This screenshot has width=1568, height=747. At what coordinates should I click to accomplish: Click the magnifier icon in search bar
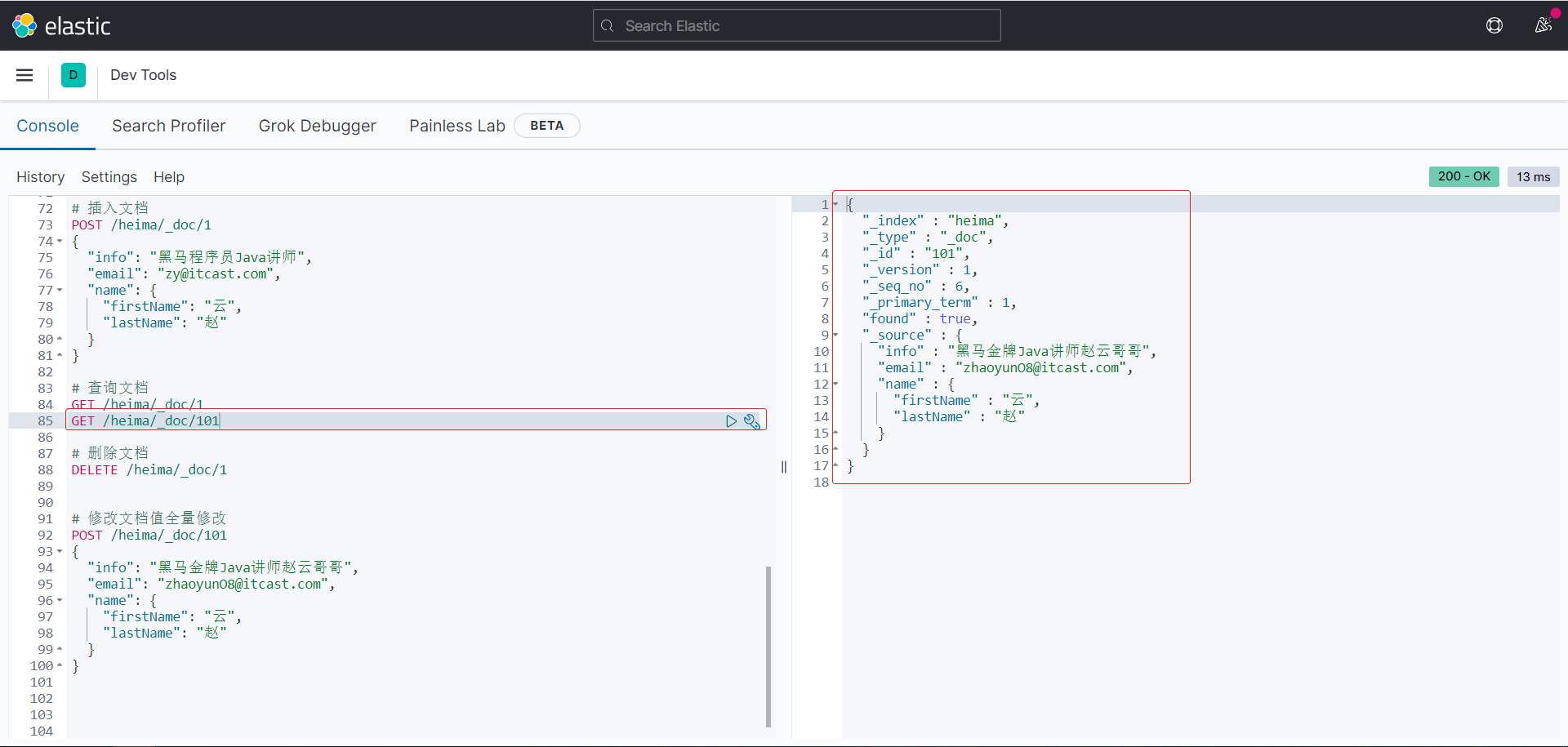tap(608, 26)
